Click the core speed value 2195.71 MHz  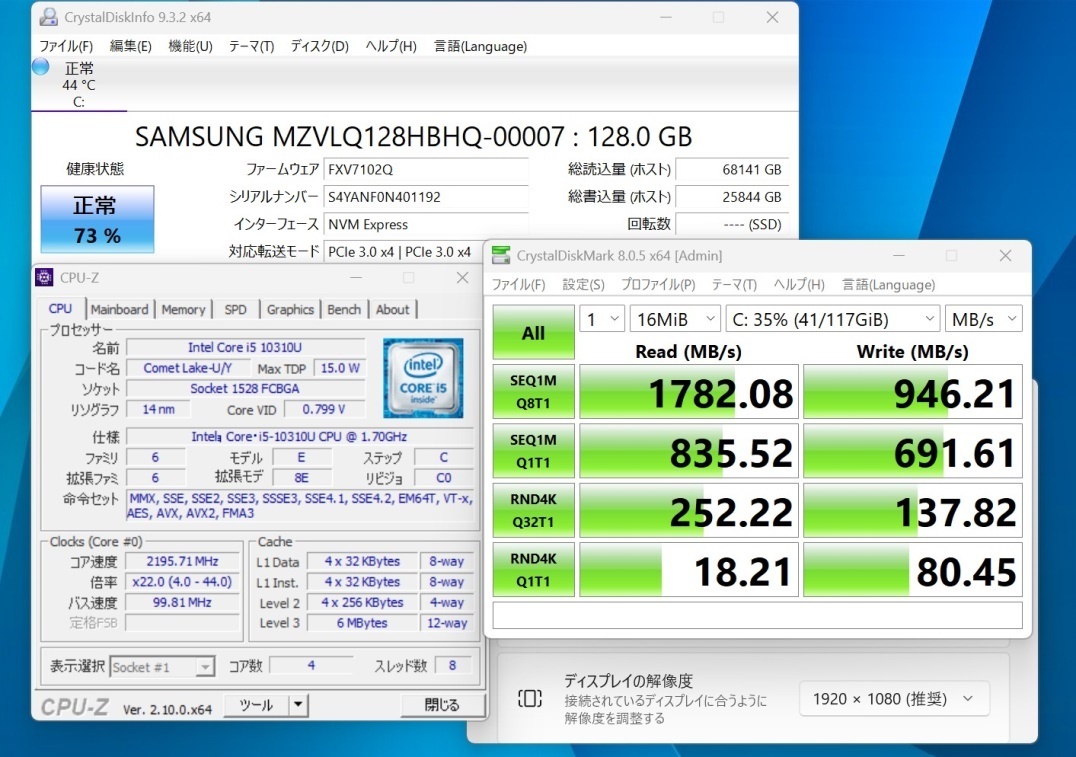(183, 561)
